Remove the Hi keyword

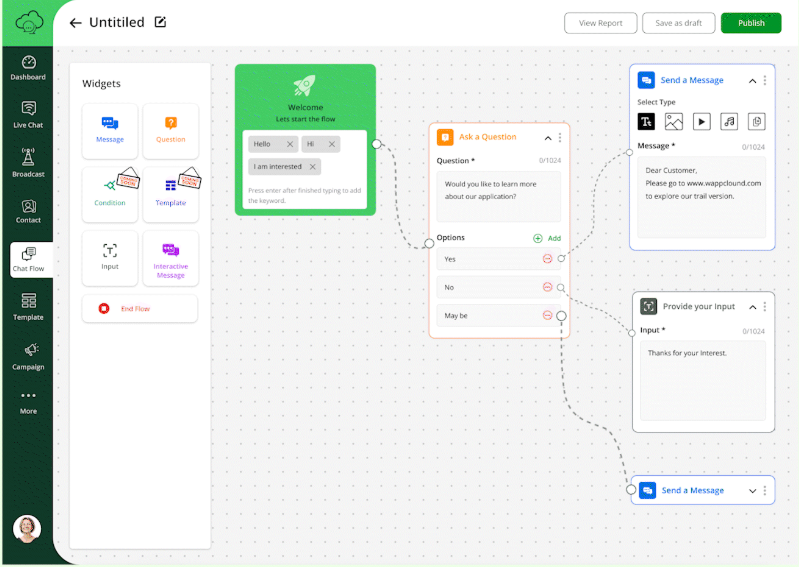(332, 144)
